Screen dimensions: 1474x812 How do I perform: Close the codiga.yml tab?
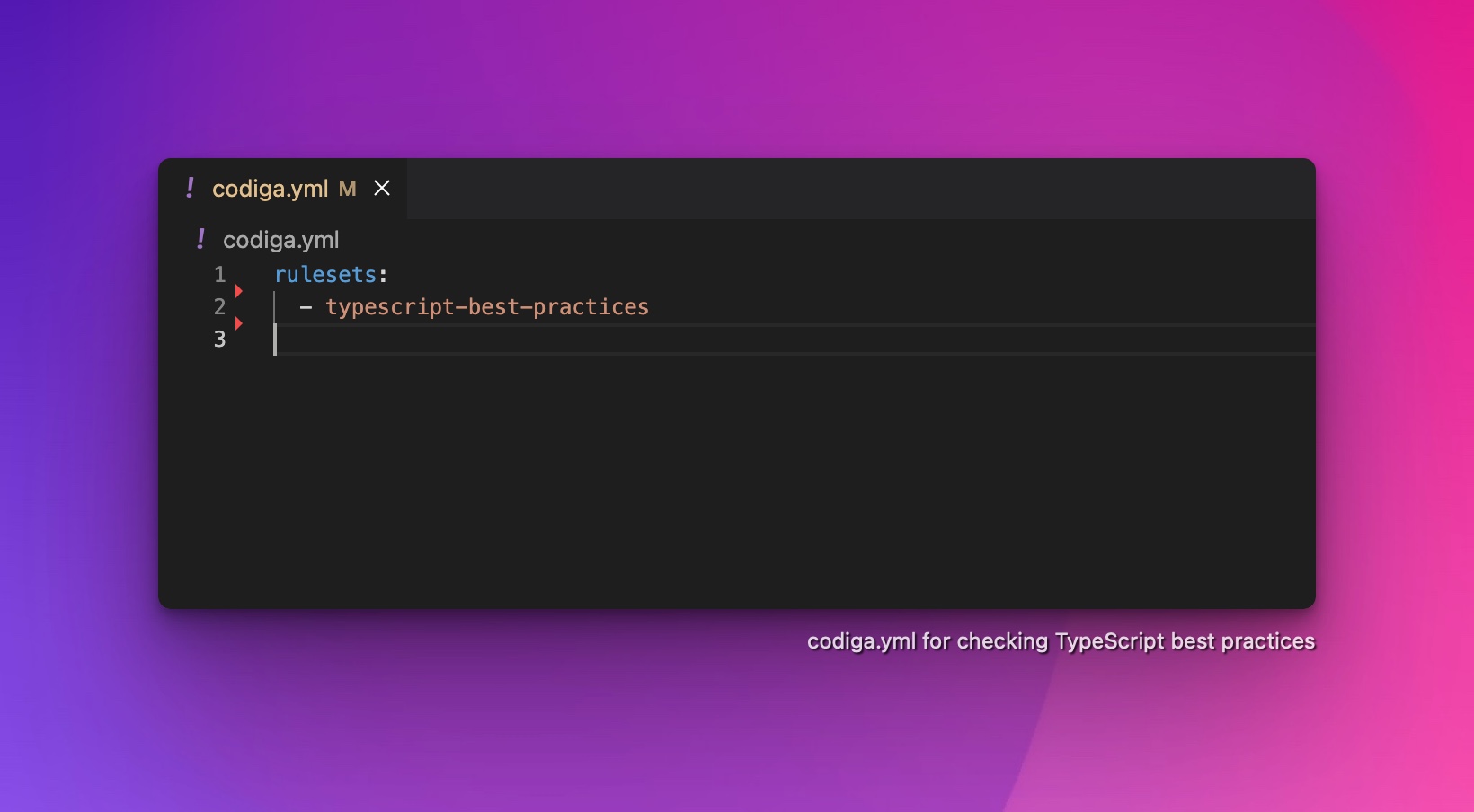click(382, 188)
